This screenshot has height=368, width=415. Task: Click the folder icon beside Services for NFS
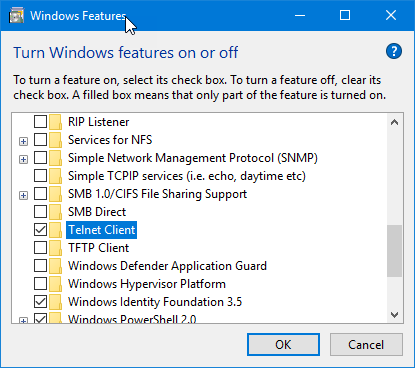click(x=55, y=140)
